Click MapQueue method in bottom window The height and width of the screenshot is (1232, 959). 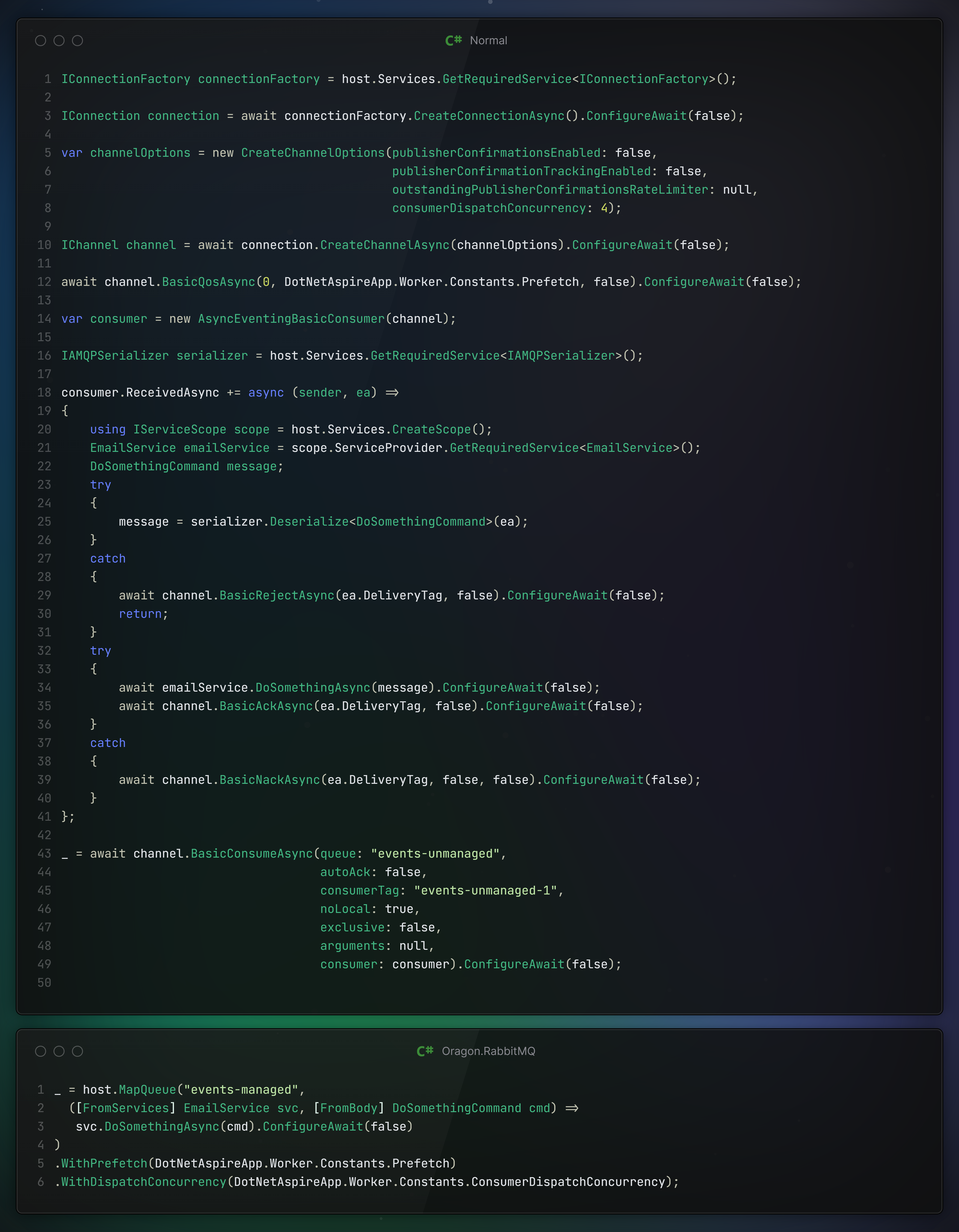(x=147, y=1090)
